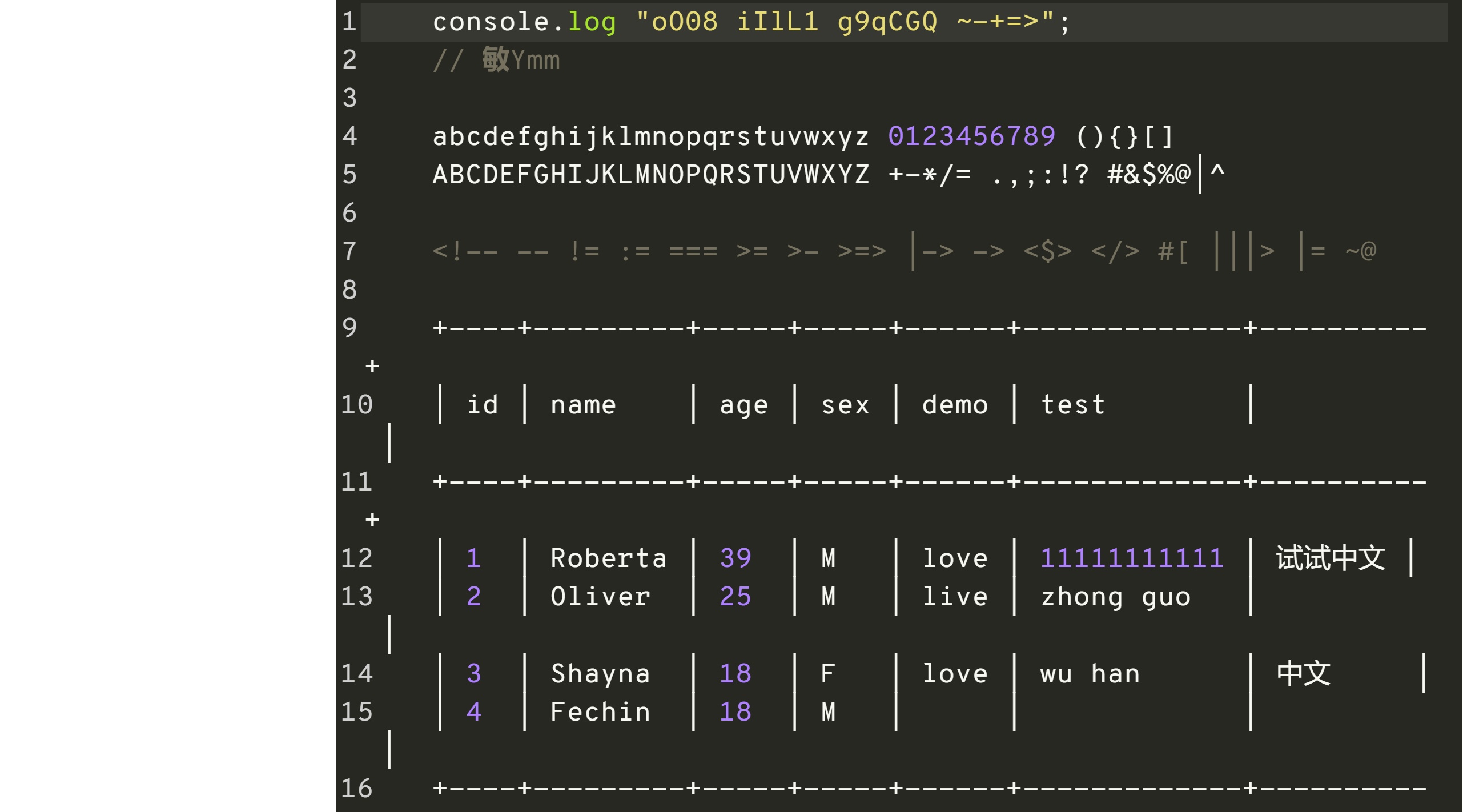Click the comment text Ymm on line 2
1463x812 pixels.
click(x=536, y=61)
